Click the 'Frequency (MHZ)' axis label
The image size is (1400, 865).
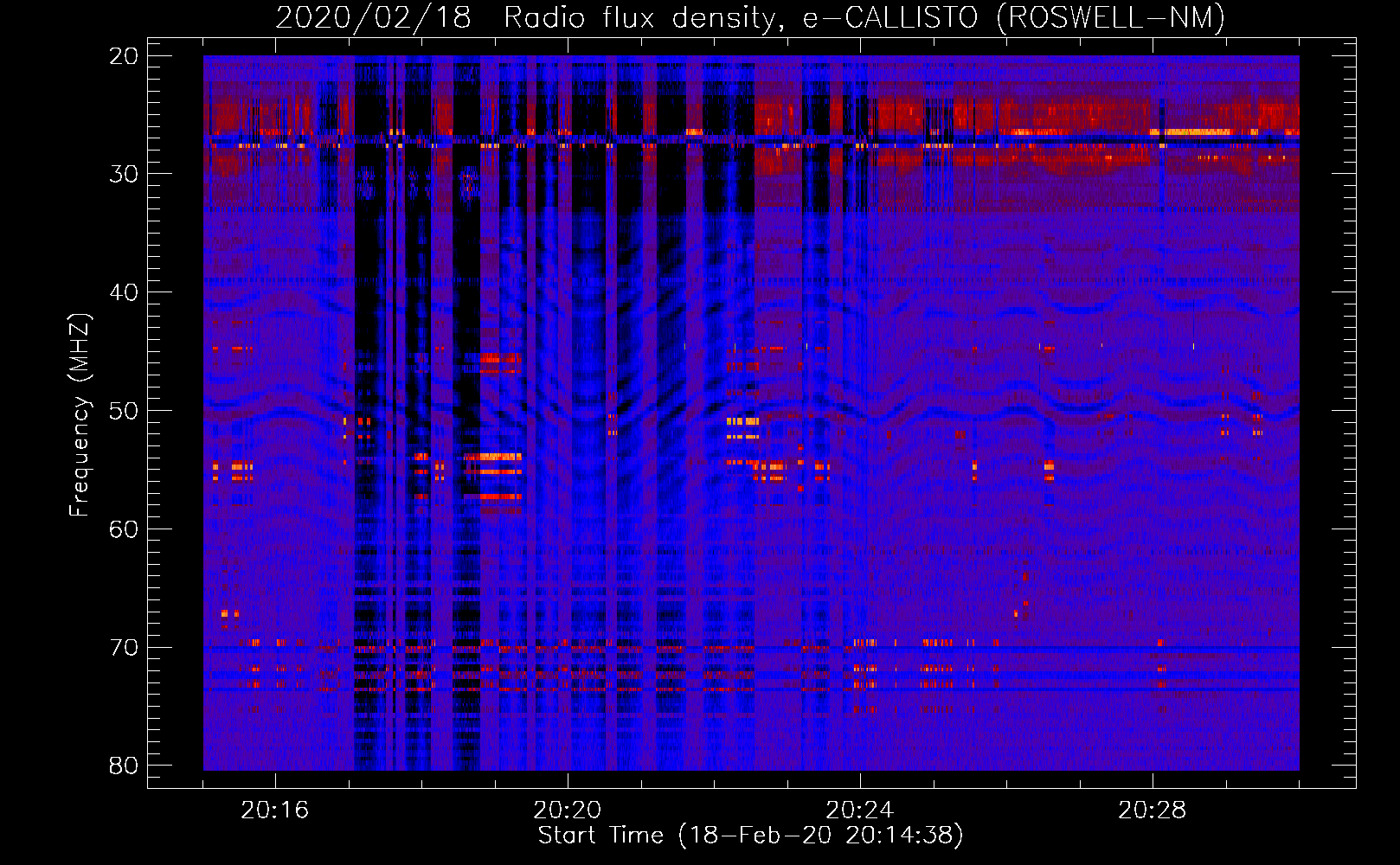(x=80, y=415)
